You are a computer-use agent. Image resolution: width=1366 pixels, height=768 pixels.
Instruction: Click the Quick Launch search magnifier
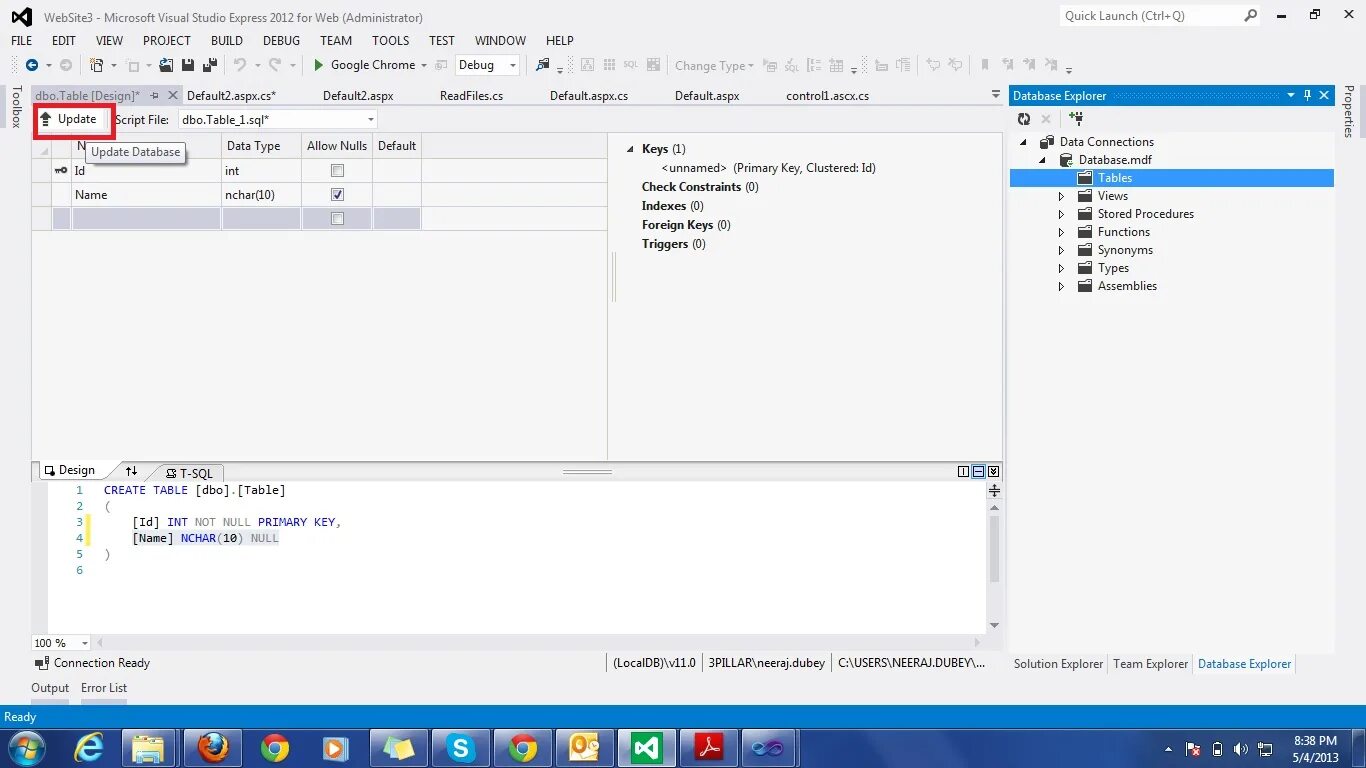(1250, 16)
